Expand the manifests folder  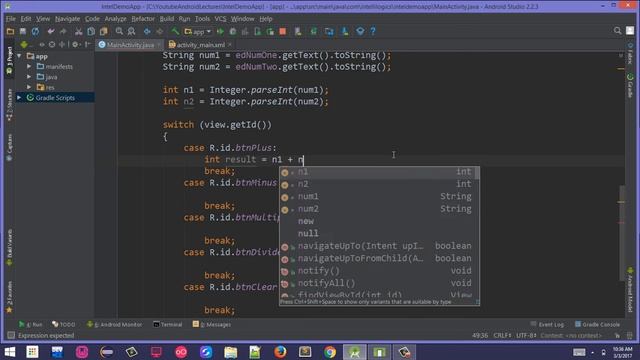pos(29,66)
